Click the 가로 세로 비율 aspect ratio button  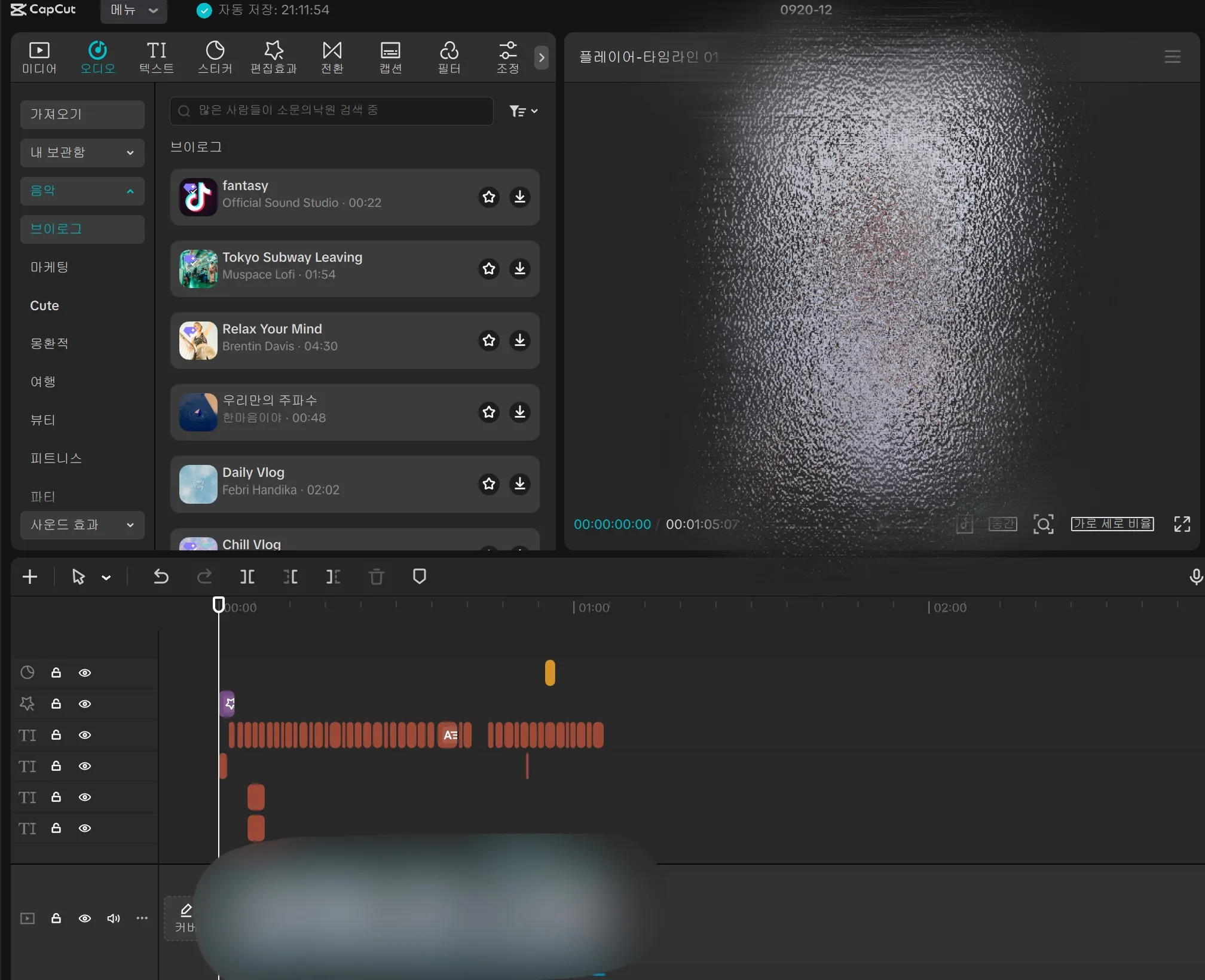(x=1112, y=524)
